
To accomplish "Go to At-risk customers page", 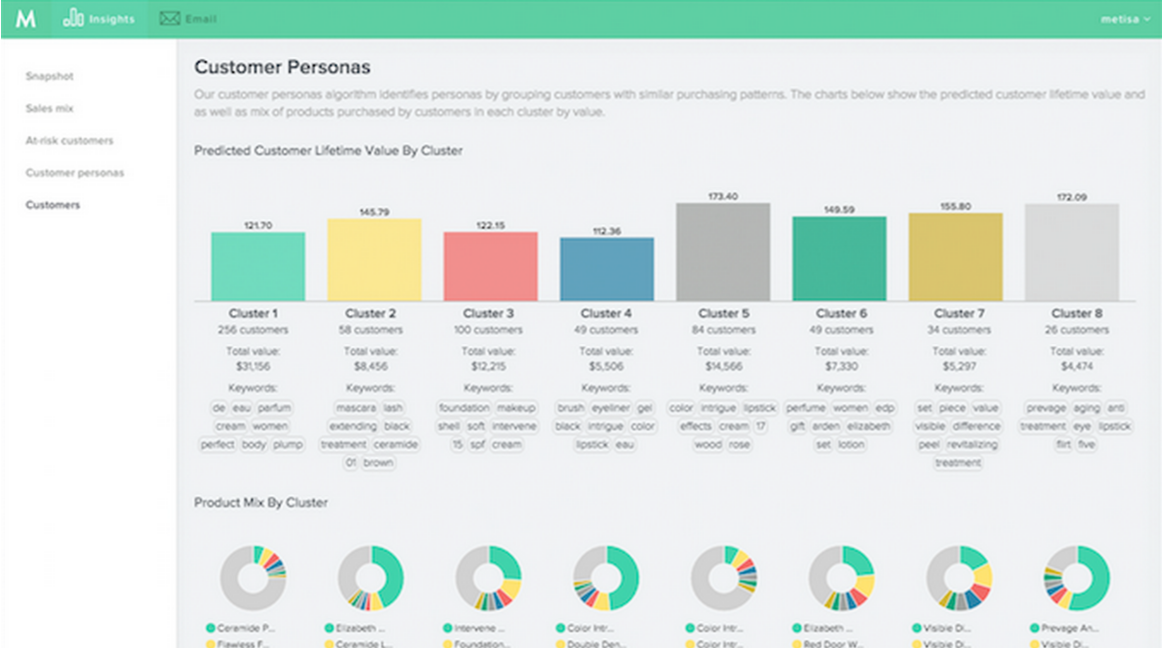I will (69, 141).
